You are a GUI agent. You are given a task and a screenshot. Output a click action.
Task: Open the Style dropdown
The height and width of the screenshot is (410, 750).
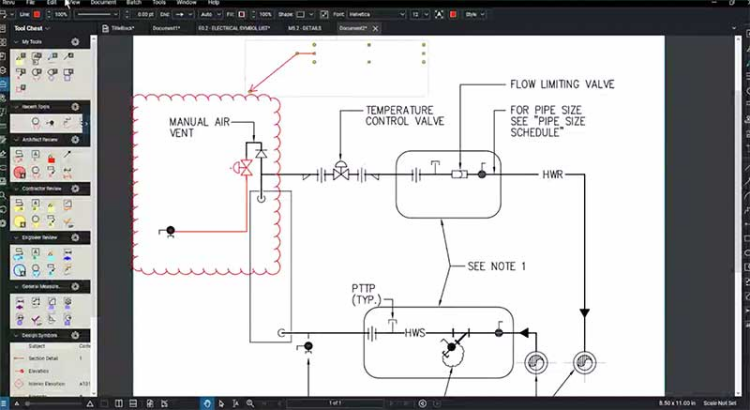pyautogui.click(x=474, y=15)
